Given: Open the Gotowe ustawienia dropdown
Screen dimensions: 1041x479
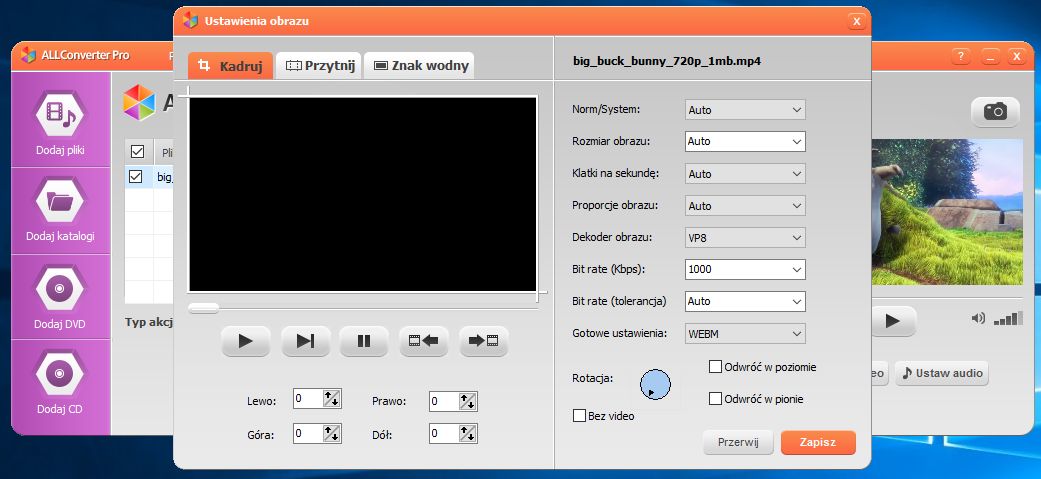Looking at the screenshot, I should click(x=745, y=333).
